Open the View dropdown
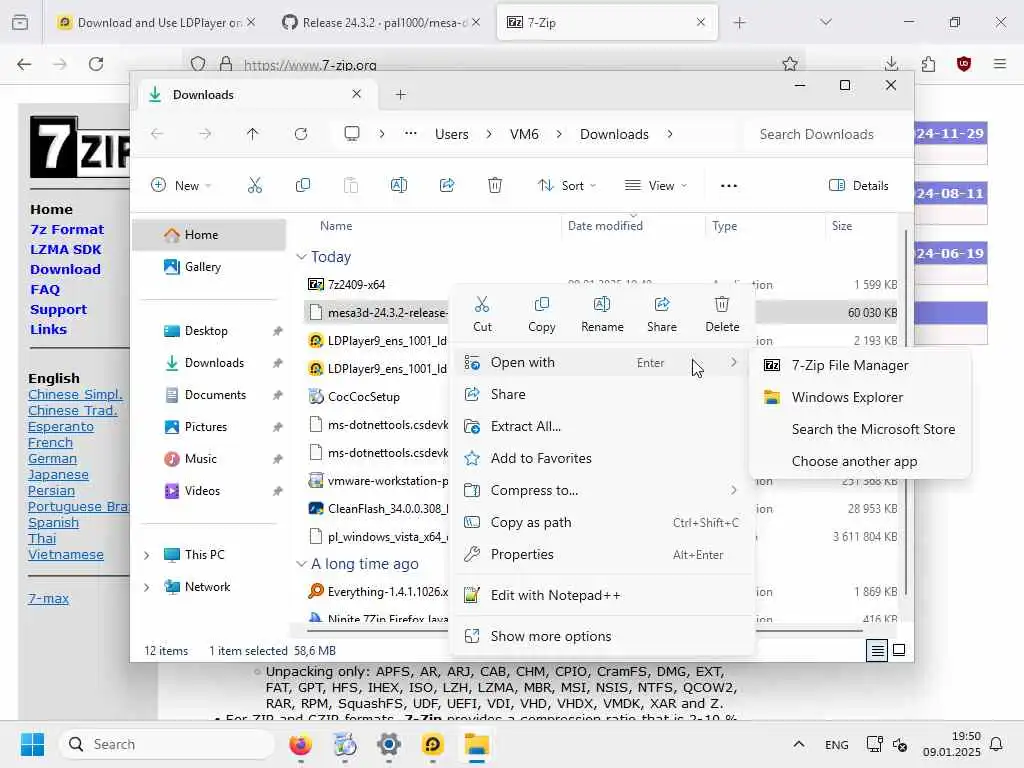Screen dimensions: 1024x768 click(x=656, y=185)
